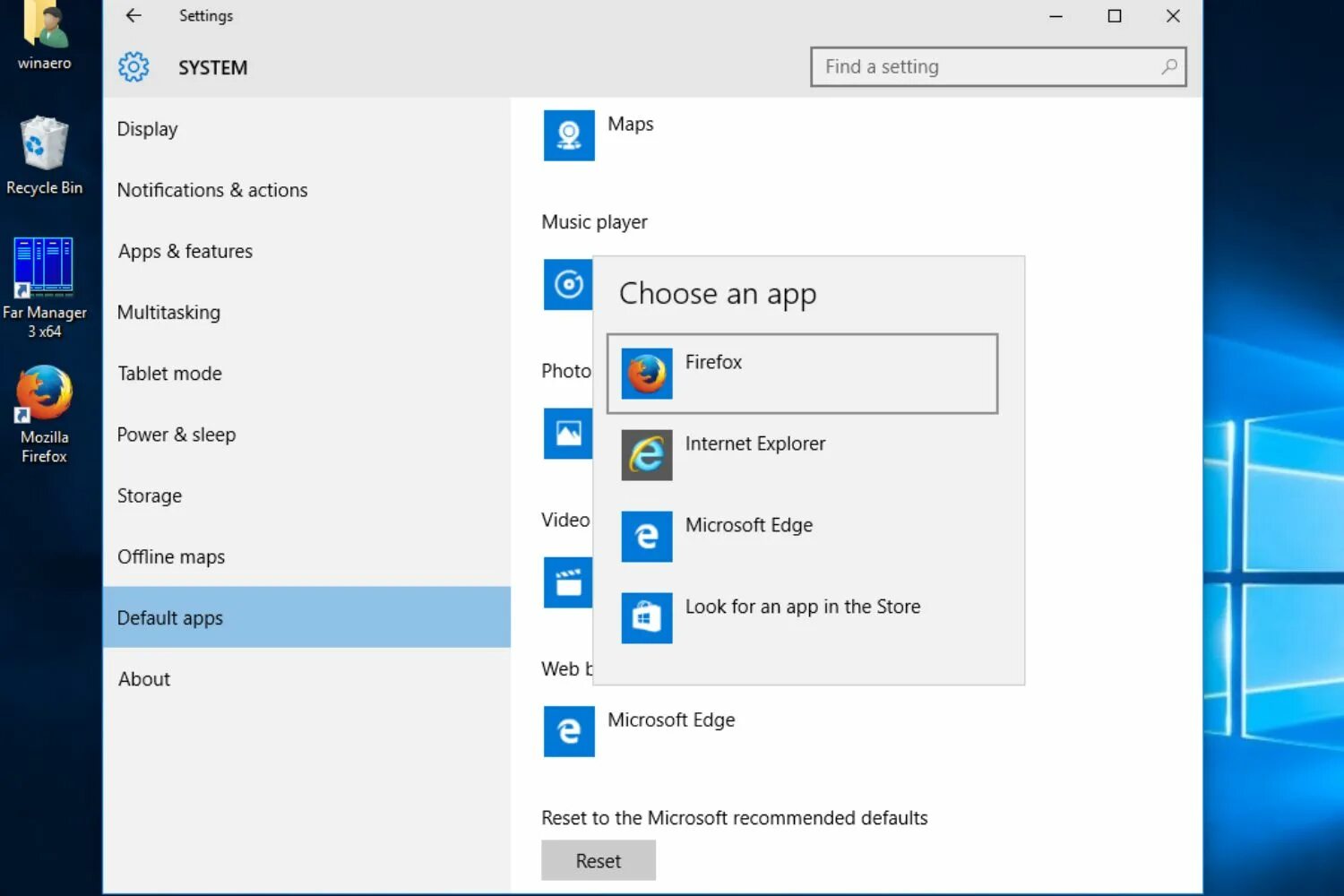1344x896 pixels.
Task: Minimize the Settings window
Action: click(1056, 15)
